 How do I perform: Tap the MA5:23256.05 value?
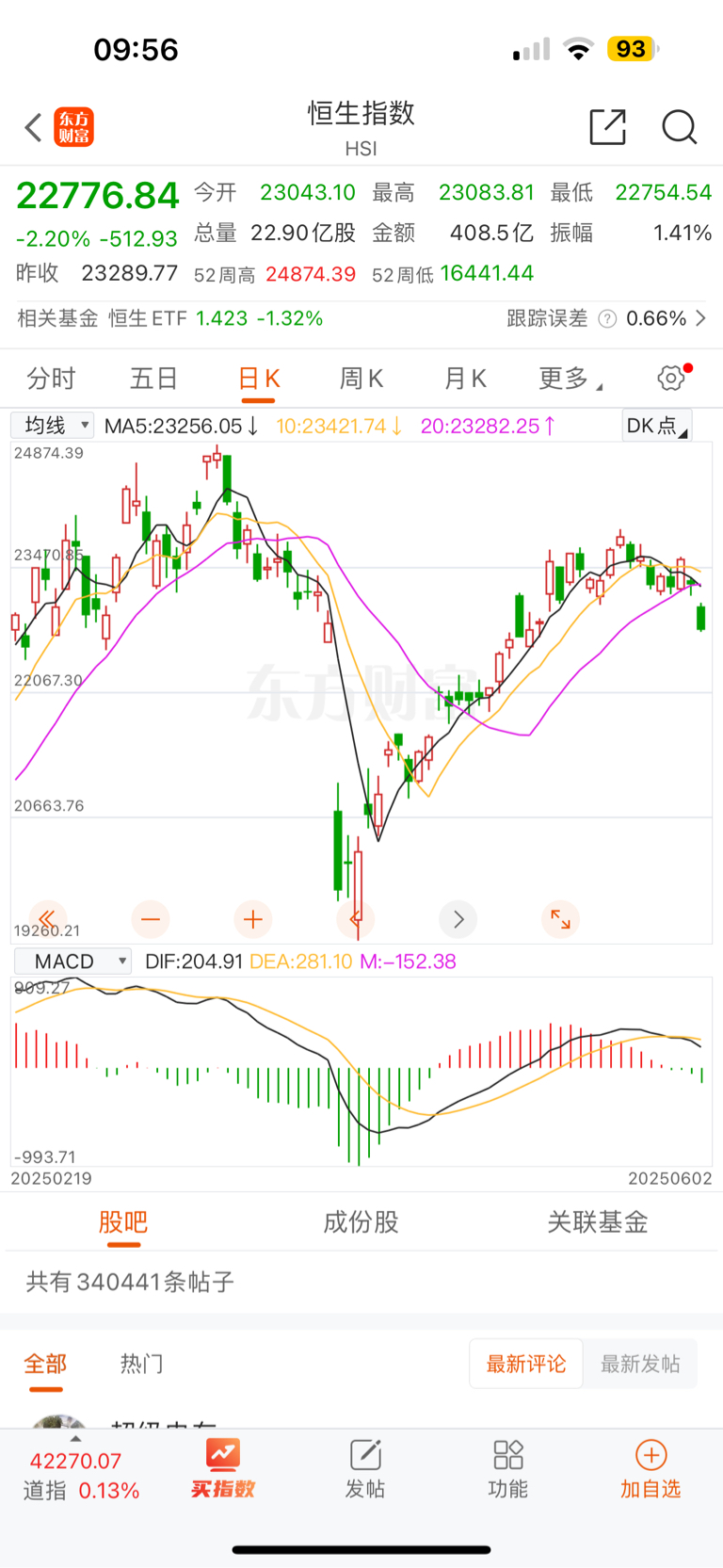tap(181, 427)
